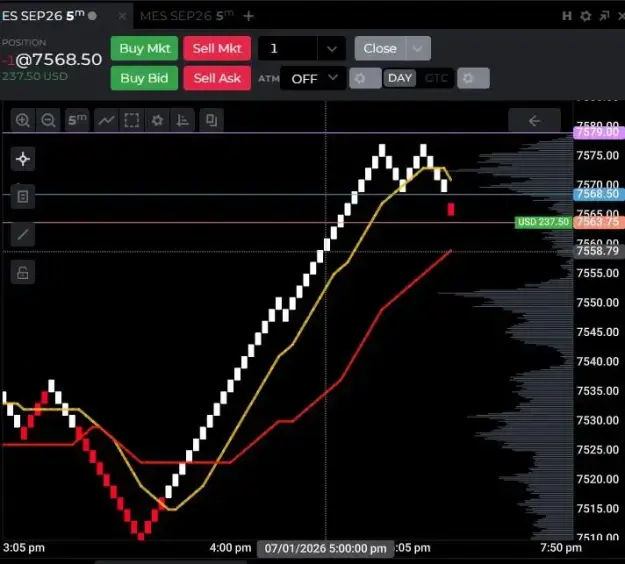Toggle the padlock lock icon
Viewport: 625px width, 564px height.
point(23,273)
